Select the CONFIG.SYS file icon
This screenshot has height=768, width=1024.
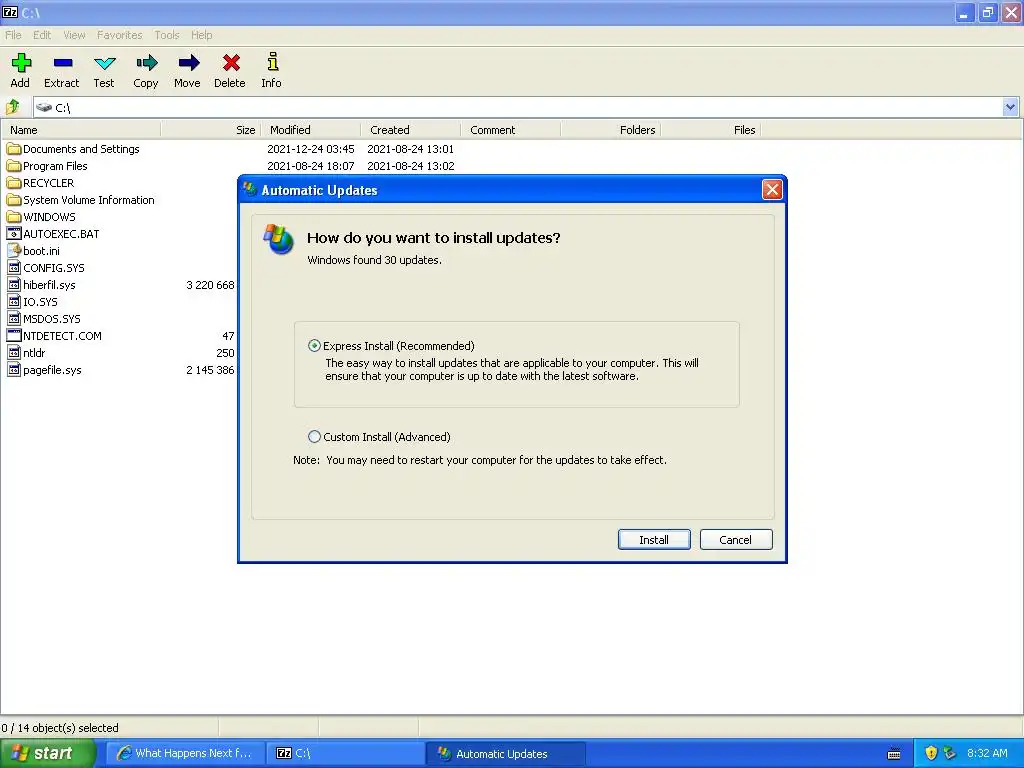point(14,268)
